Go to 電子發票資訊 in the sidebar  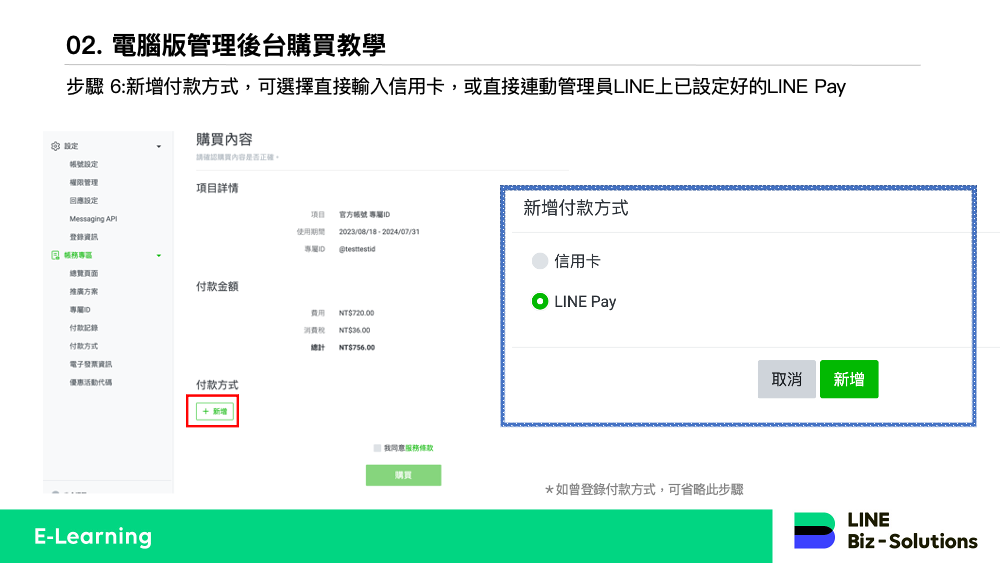pos(91,364)
